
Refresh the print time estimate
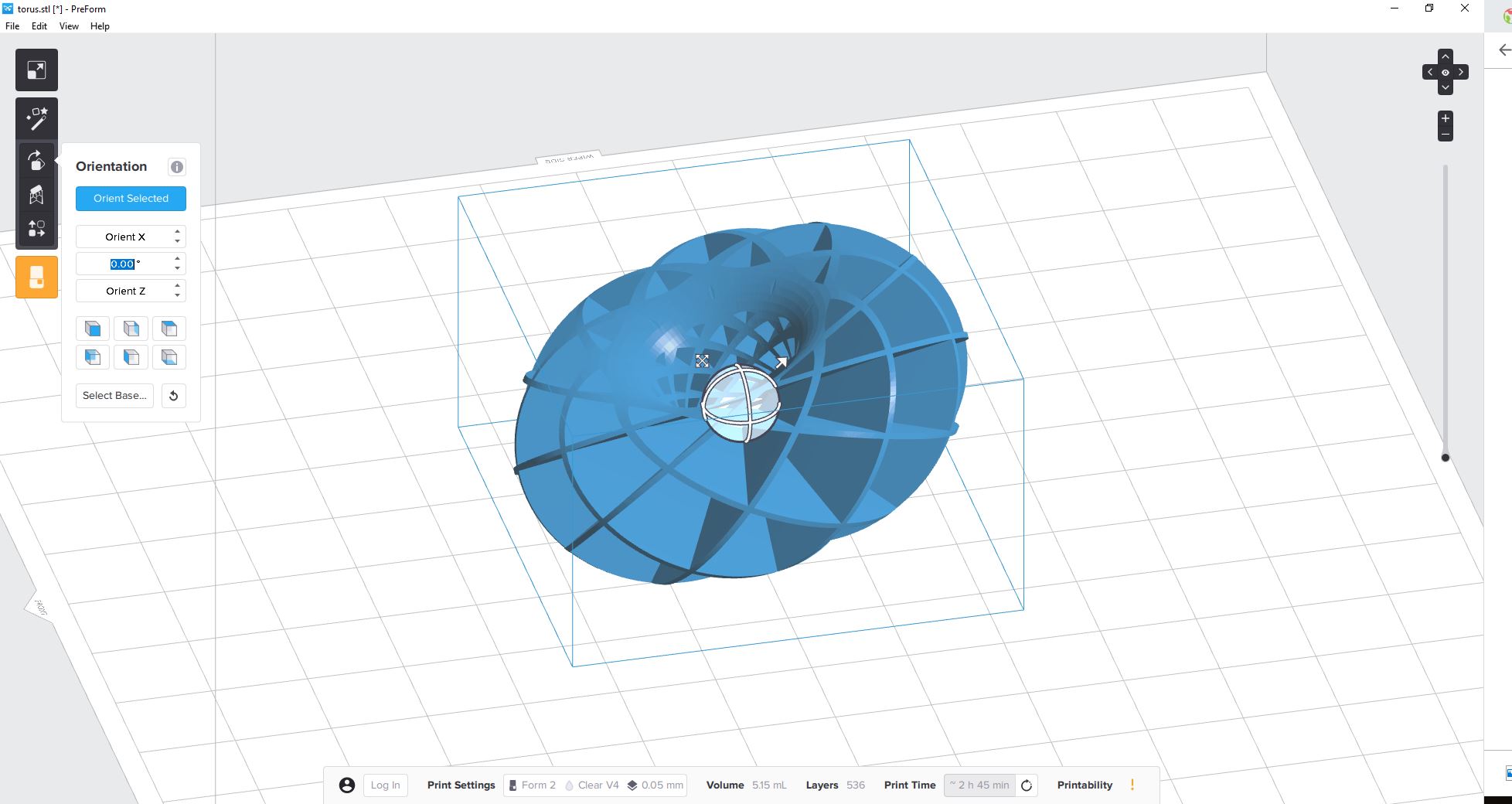[x=1027, y=785]
